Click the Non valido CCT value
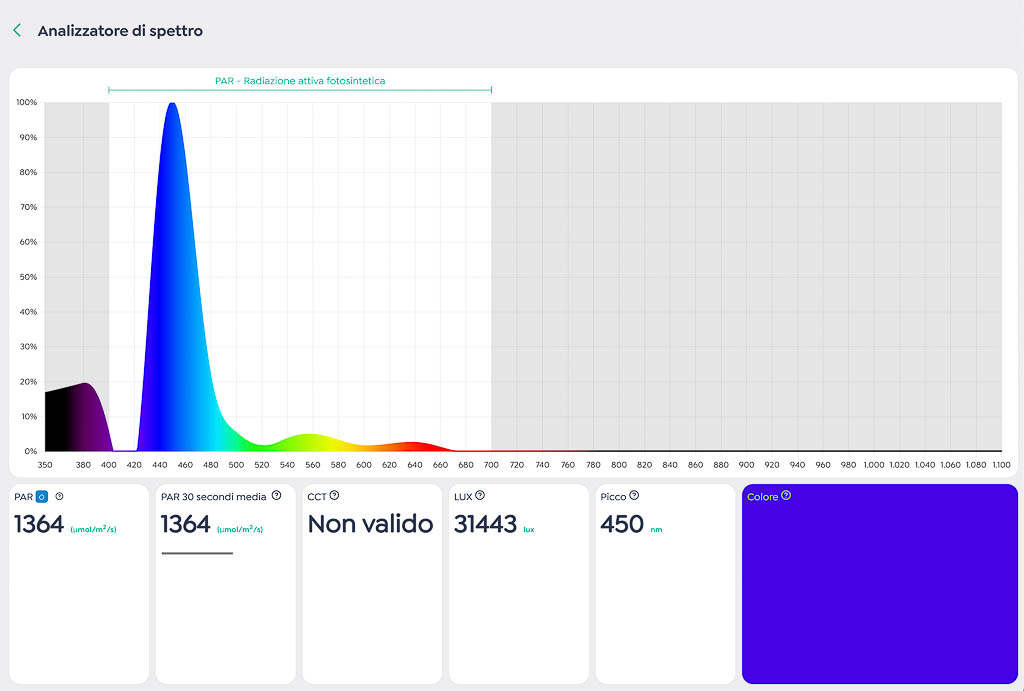This screenshot has width=1024, height=691. click(x=370, y=524)
